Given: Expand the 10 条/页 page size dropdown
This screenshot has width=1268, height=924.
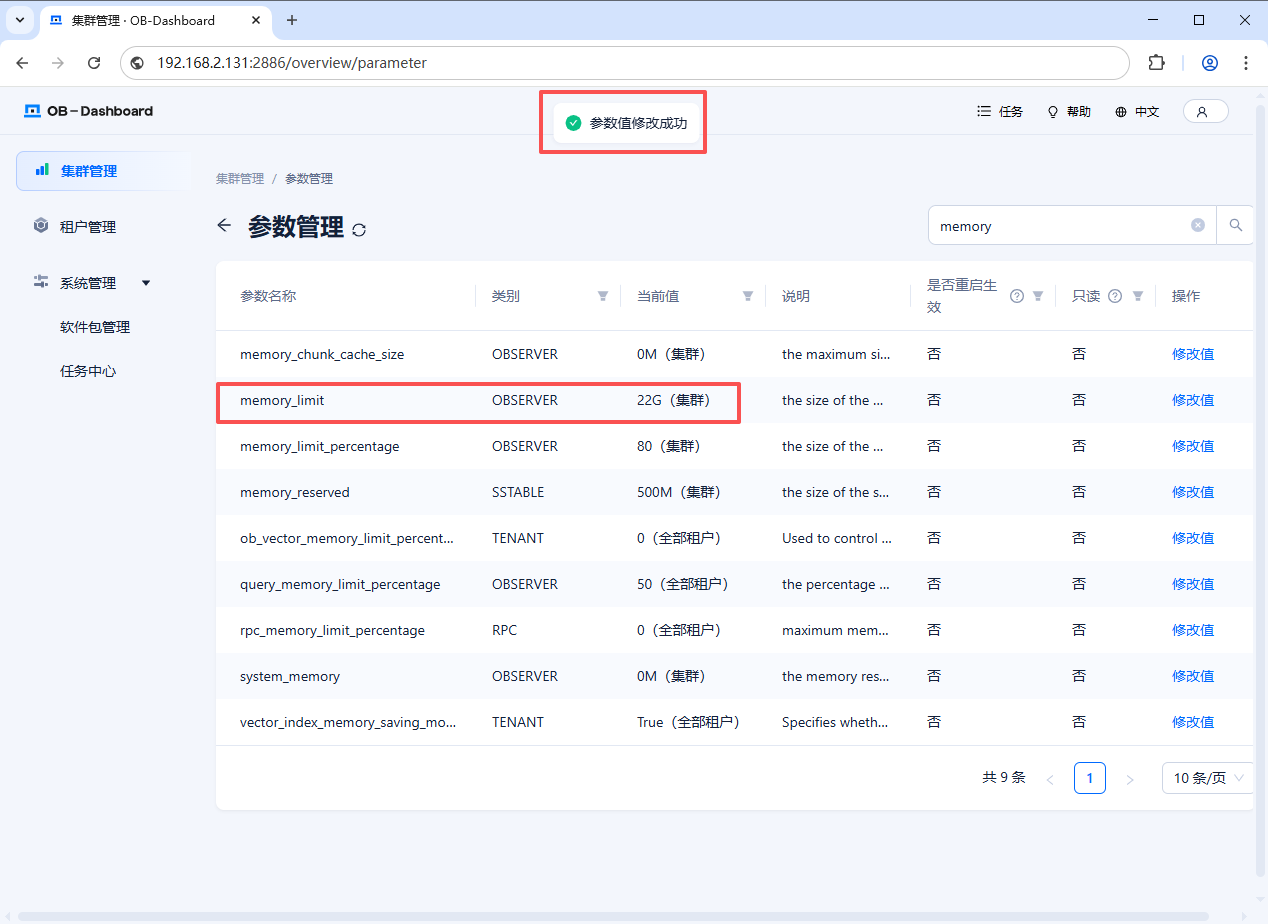Looking at the screenshot, I should [x=1208, y=778].
